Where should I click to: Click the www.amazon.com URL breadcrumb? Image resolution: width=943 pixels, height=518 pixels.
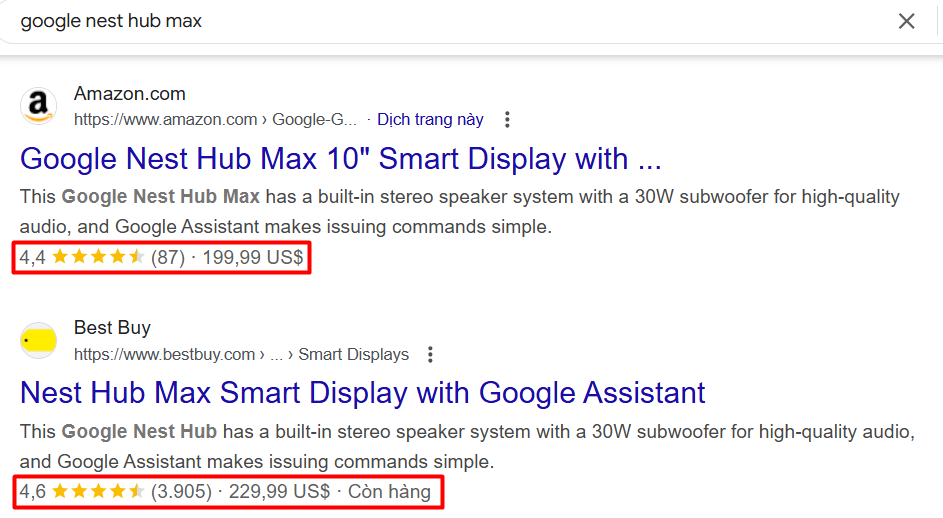click(x=215, y=120)
